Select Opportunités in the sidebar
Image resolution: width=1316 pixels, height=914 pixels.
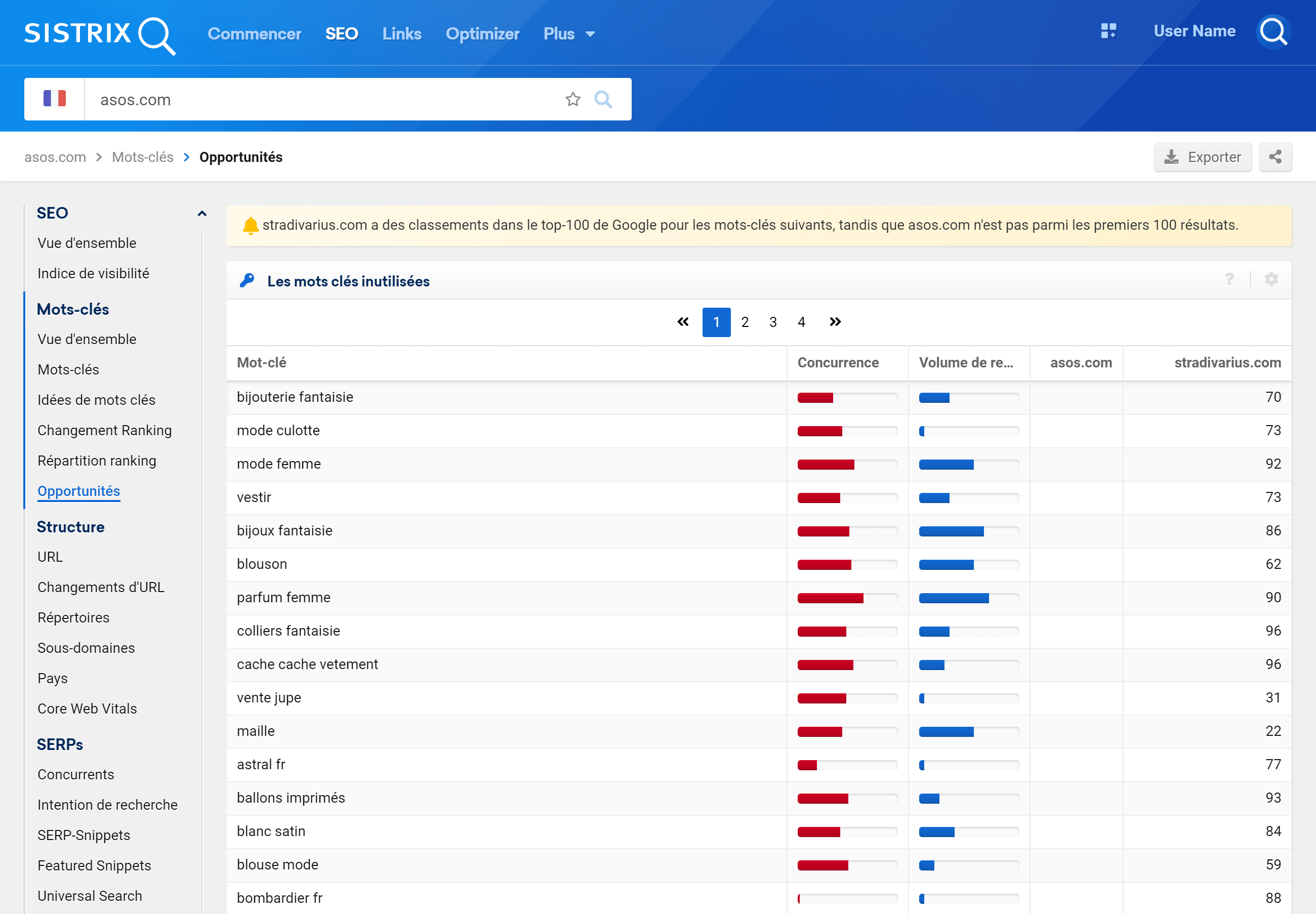78,491
